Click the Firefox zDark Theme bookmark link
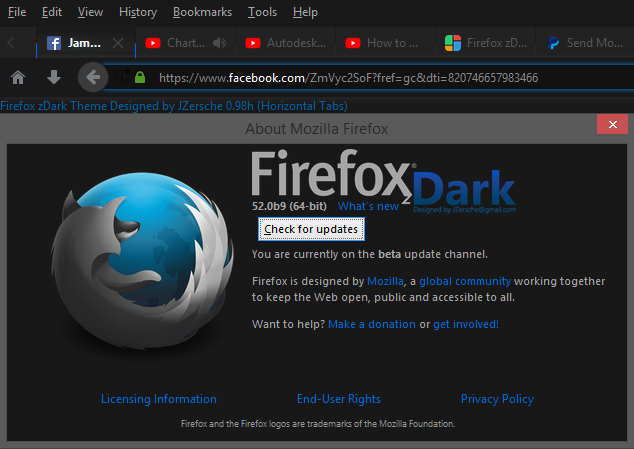This screenshot has width=634, height=449. pos(174,106)
